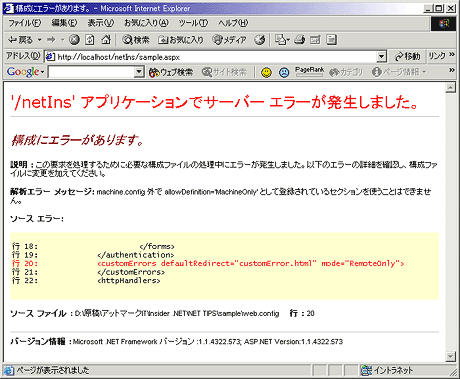
Task: Open the 検索 search toolbar button
Action: pos(136,40)
